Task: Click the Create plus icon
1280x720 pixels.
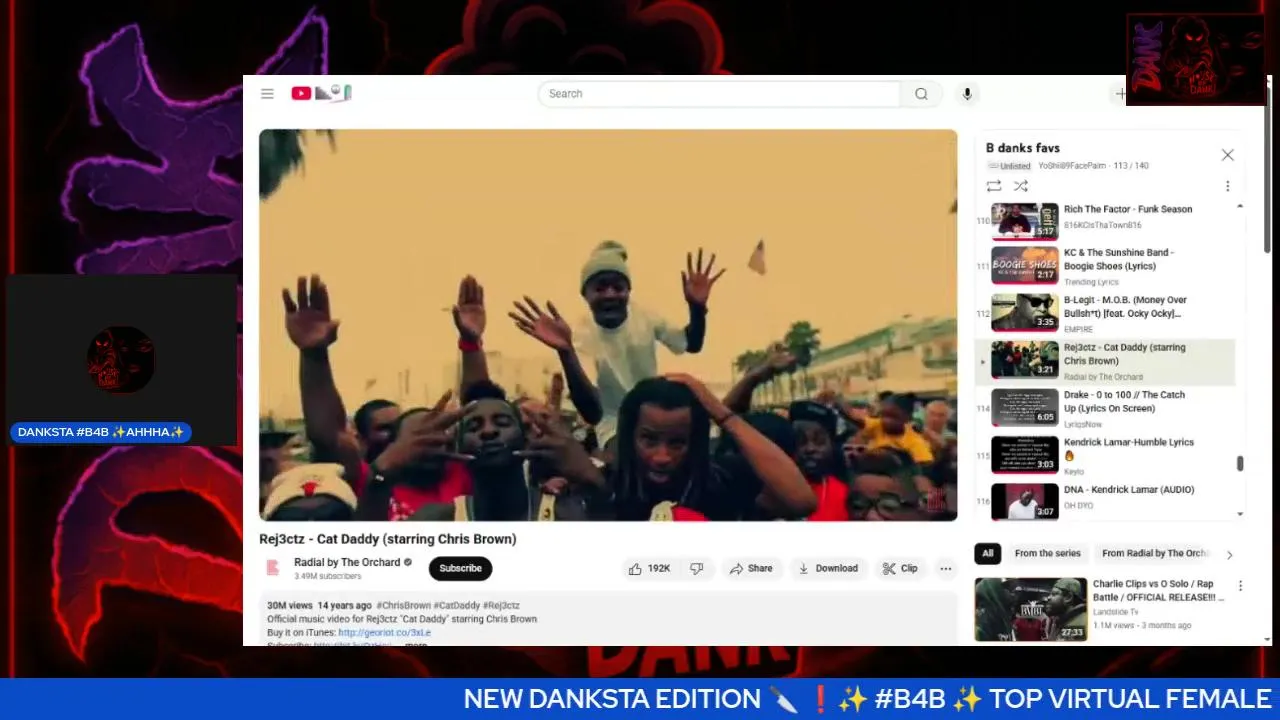Action: (1121, 94)
